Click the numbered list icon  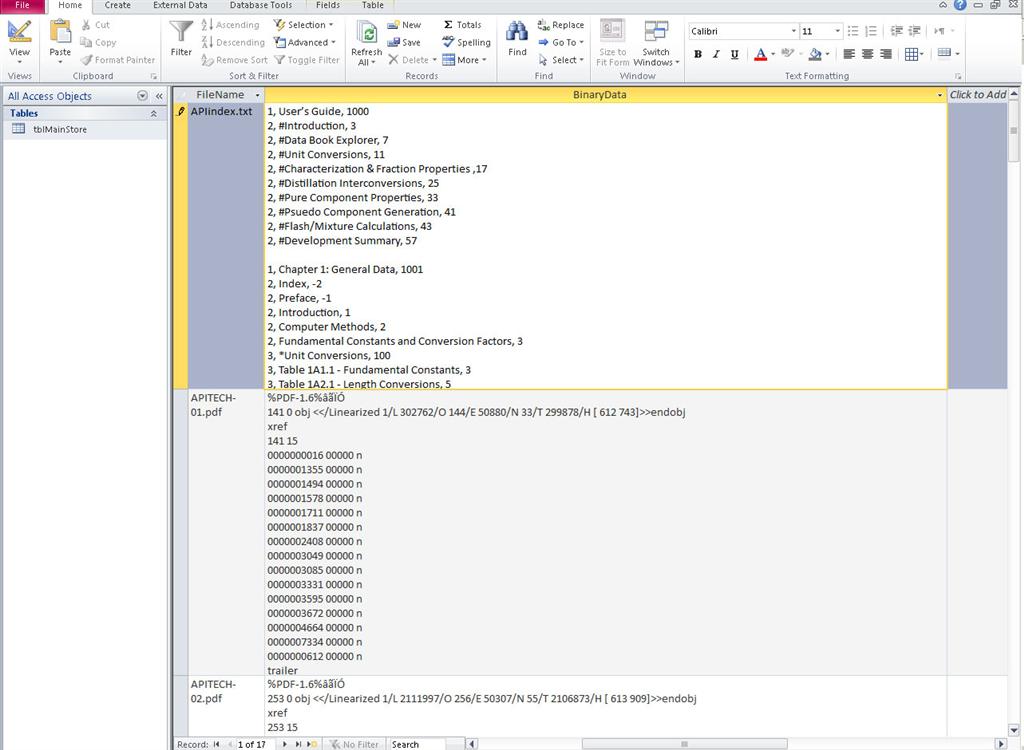[871, 31]
